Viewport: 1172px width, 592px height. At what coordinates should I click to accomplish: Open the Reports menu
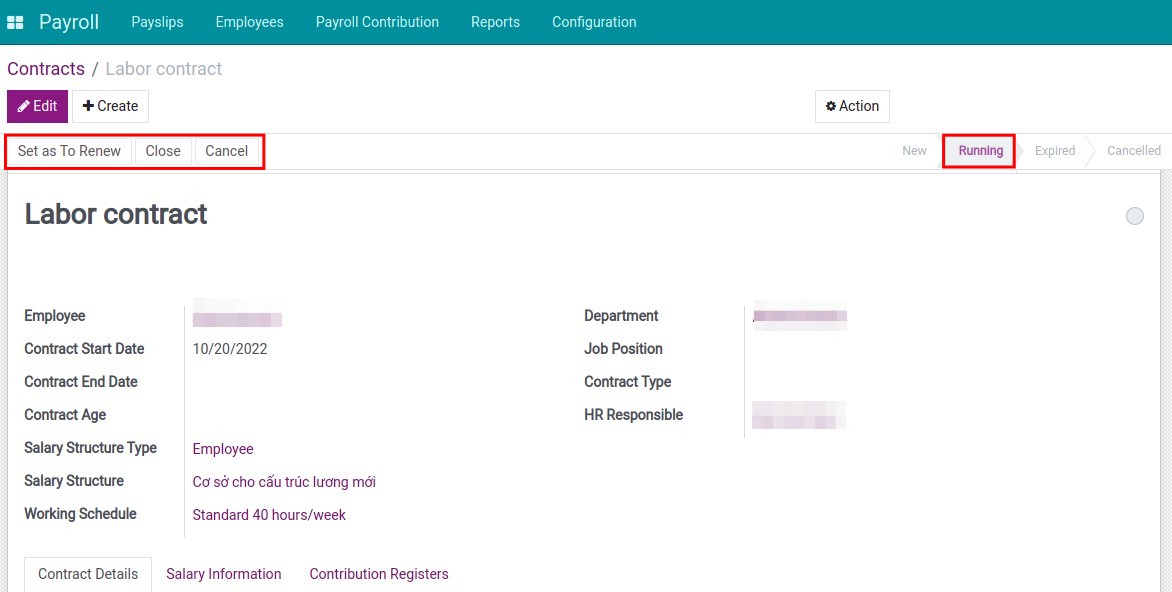pos(495,22)
